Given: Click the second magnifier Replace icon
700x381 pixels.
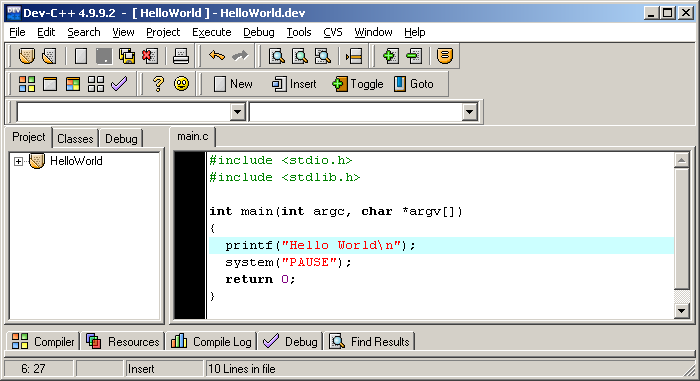Looking at the screenshot, I should point(300,56).
